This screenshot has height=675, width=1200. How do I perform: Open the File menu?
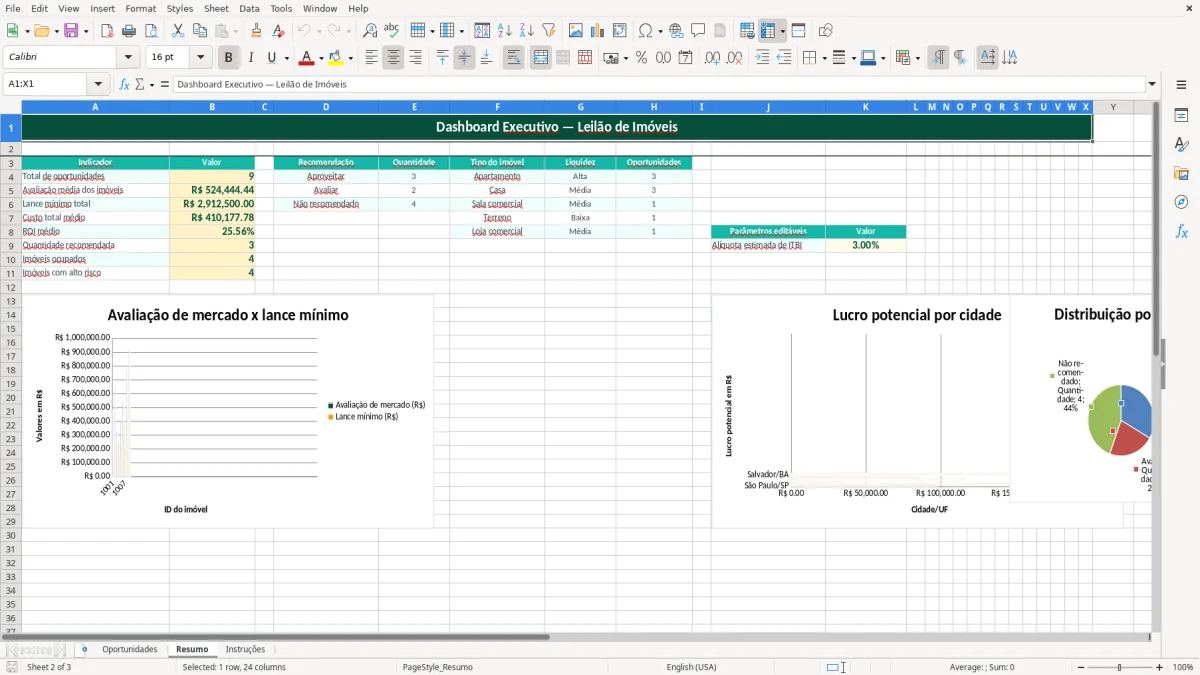click(x=12, y=8)
